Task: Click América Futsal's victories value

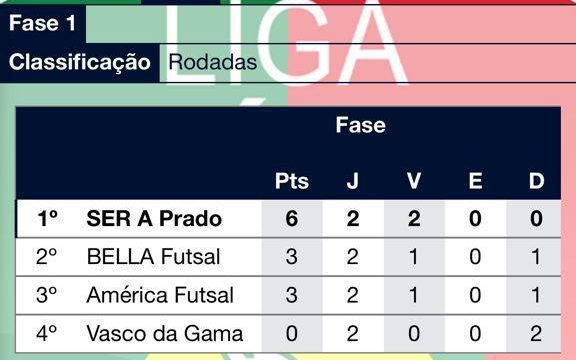Action: [x=414, y=295]
